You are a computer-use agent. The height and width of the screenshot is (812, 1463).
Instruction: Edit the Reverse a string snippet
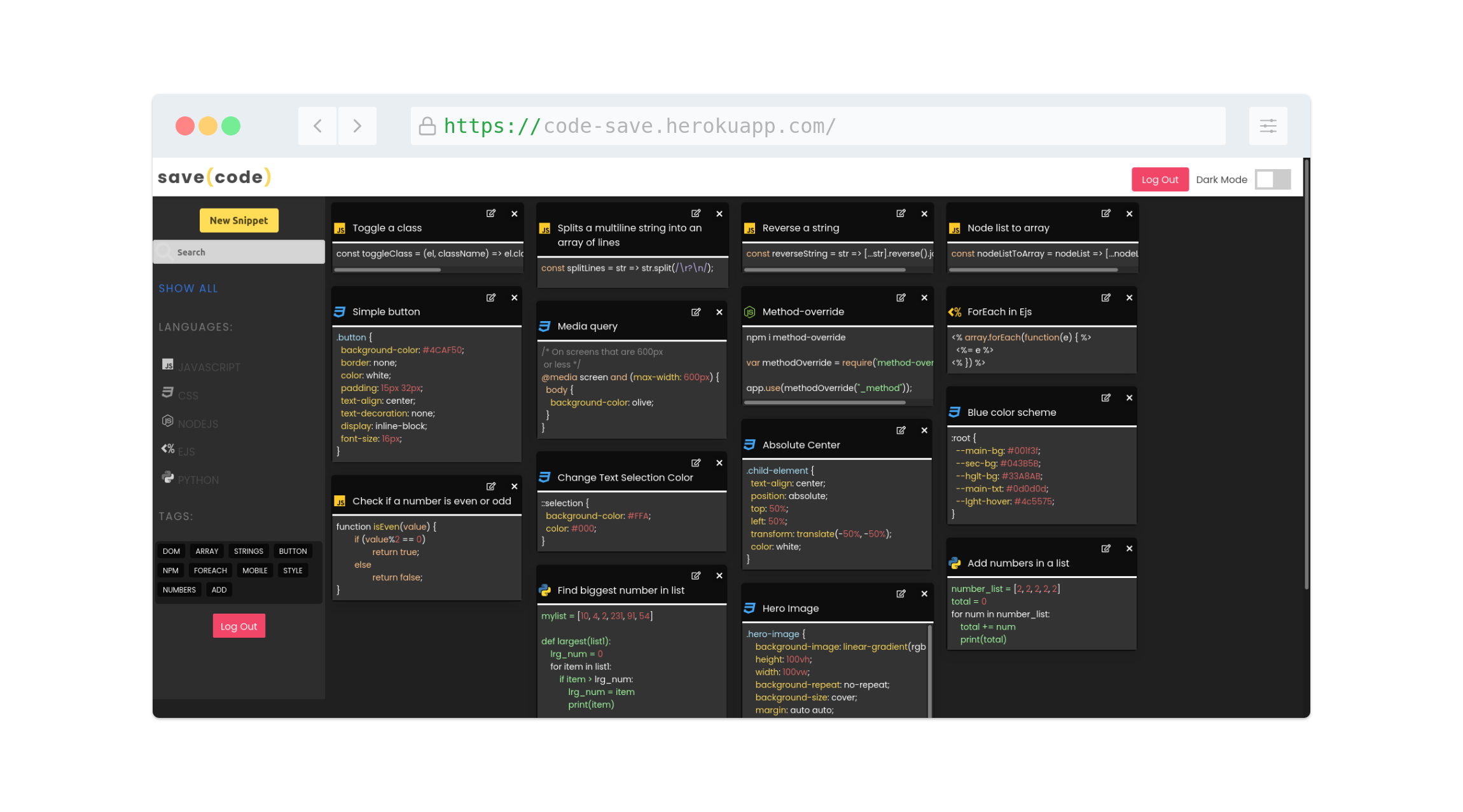[901, 214]
